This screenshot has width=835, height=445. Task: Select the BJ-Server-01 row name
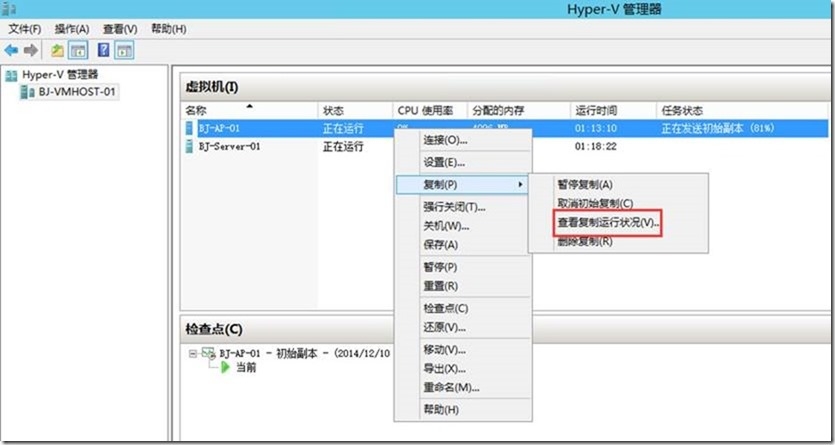[230, 146]
